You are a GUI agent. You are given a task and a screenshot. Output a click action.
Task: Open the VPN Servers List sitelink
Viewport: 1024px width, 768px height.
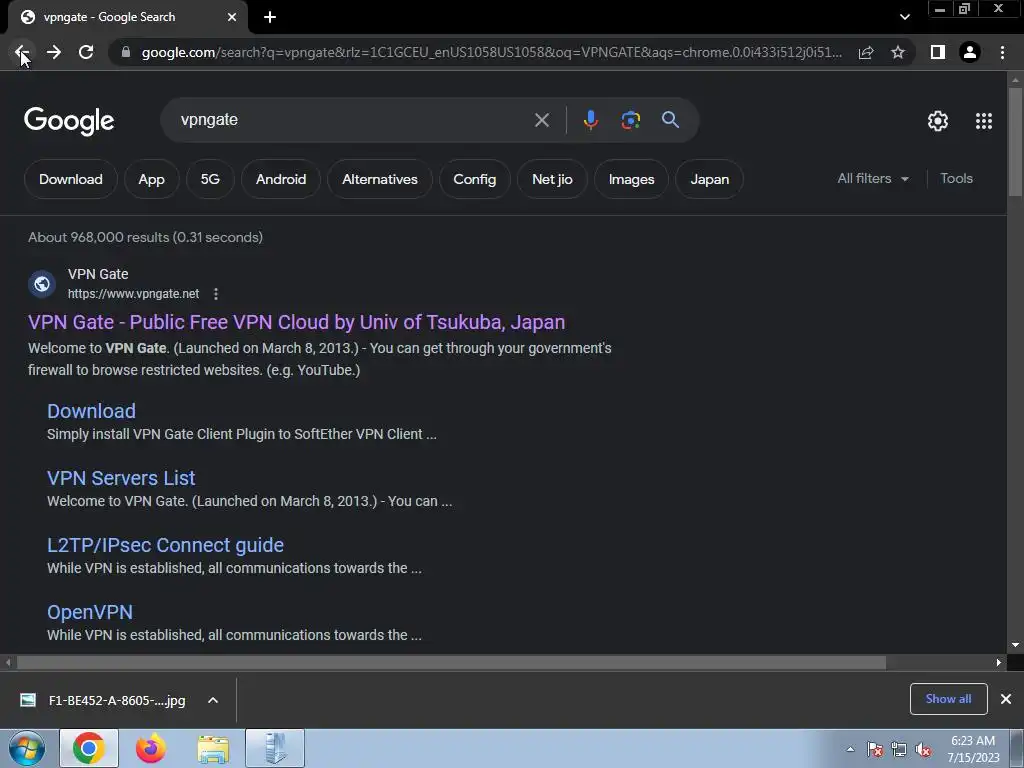pyautogui.click(x=121, y=478)
